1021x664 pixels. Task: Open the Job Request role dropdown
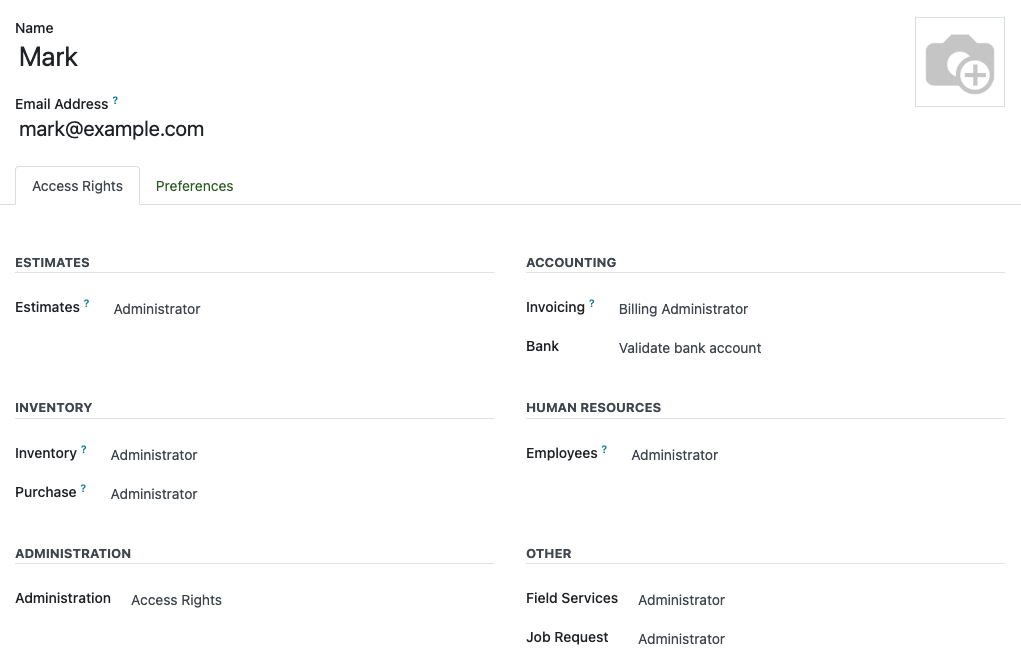click(818, 639)
